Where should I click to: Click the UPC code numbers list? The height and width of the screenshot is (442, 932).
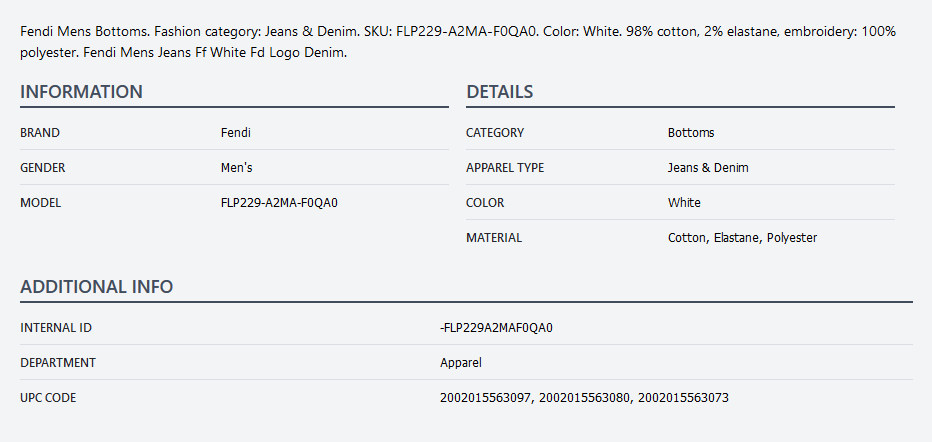click(584, 398)
